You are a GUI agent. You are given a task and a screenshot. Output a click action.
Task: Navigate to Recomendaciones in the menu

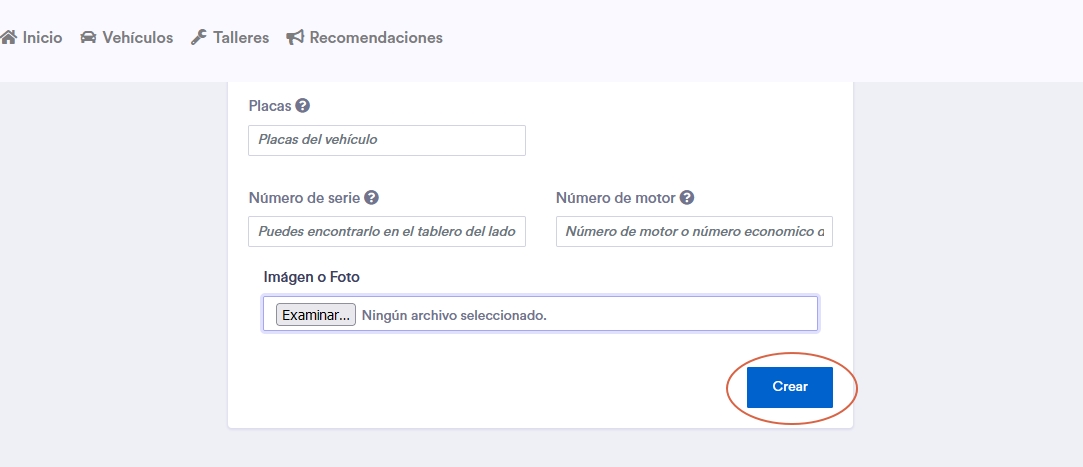[376, 38]
